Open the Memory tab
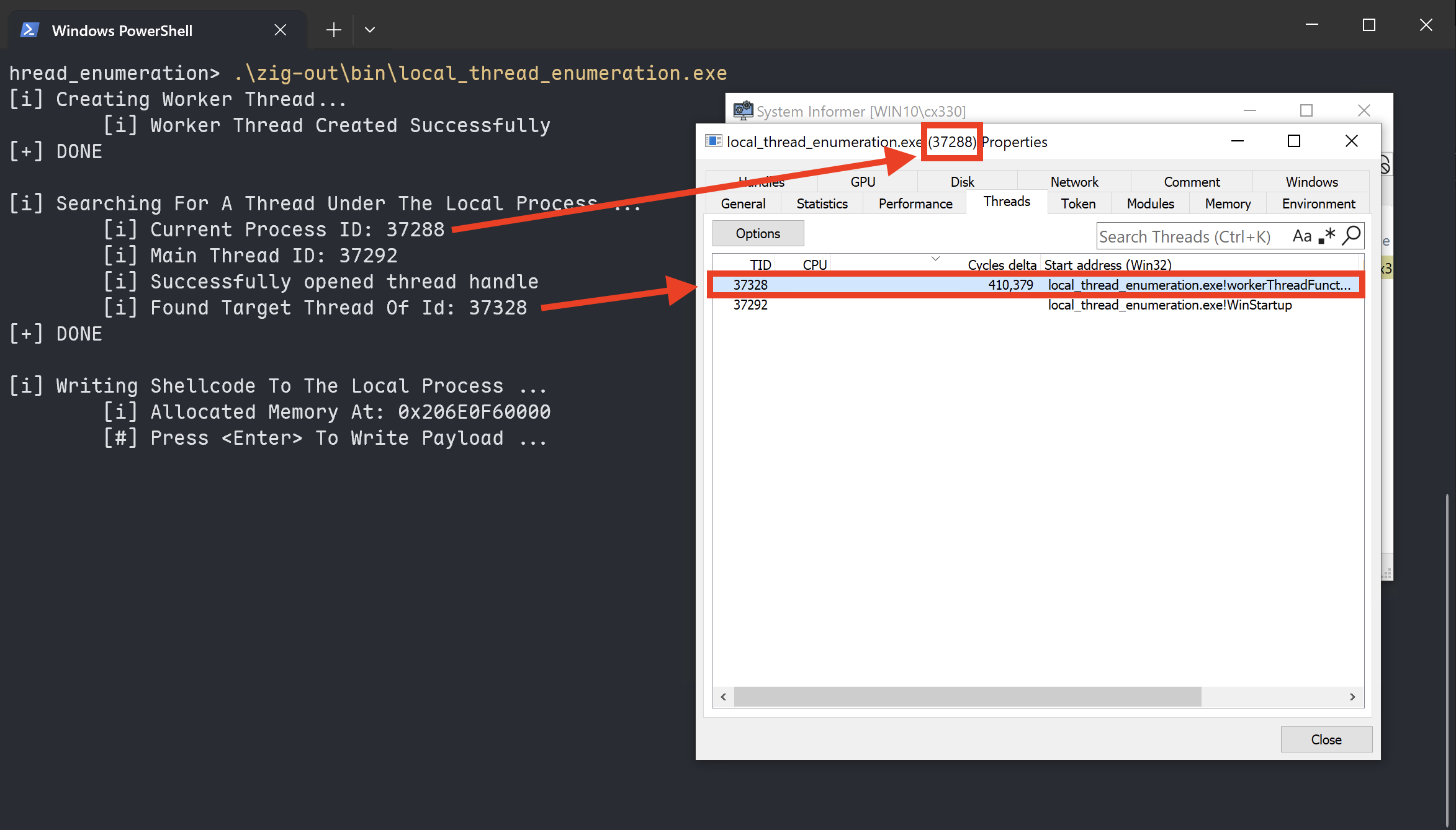1456x830 pixels. coord(1227,203)
